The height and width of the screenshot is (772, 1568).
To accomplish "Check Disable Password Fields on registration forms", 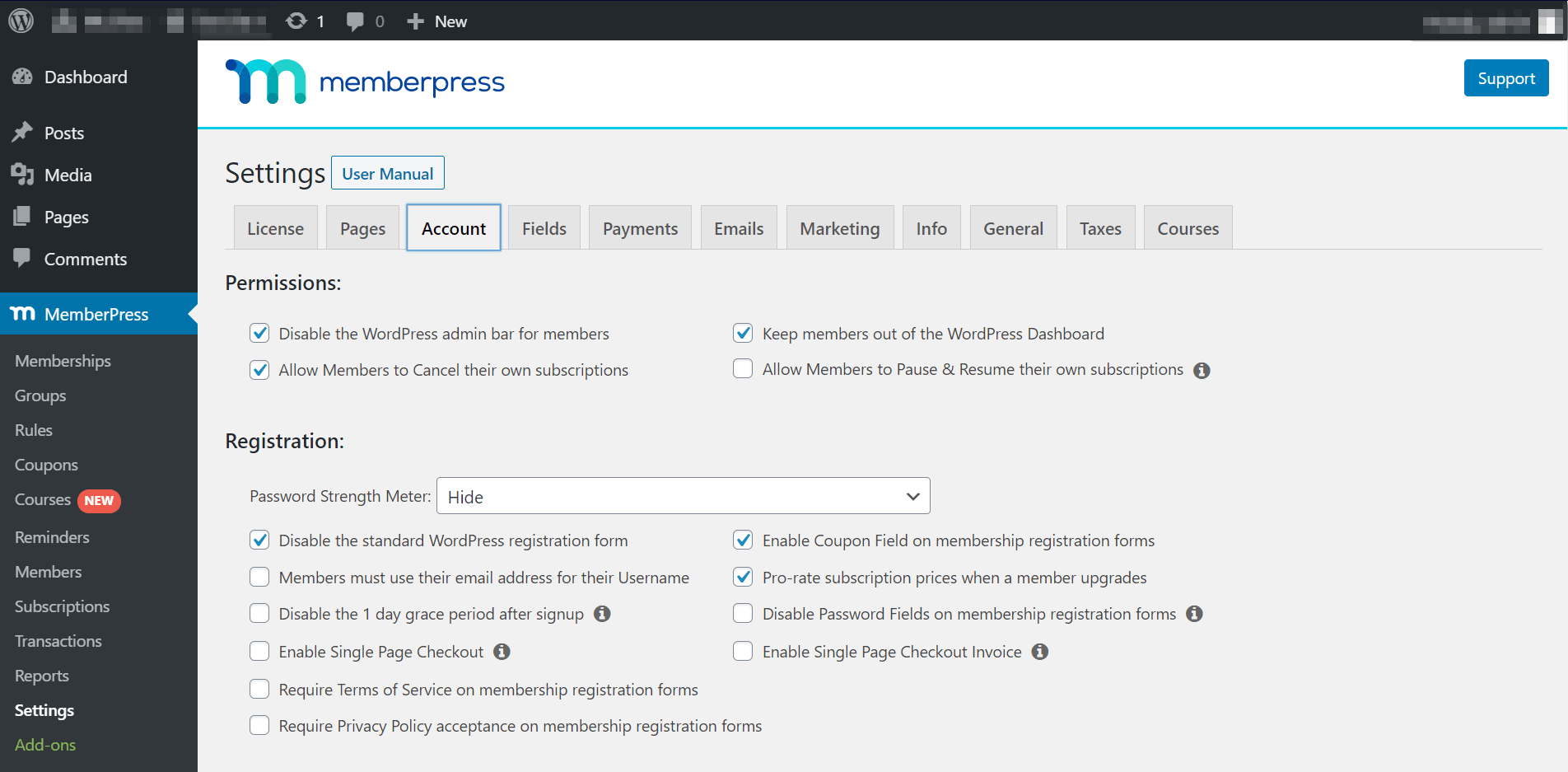I will (x=743, y=613).
